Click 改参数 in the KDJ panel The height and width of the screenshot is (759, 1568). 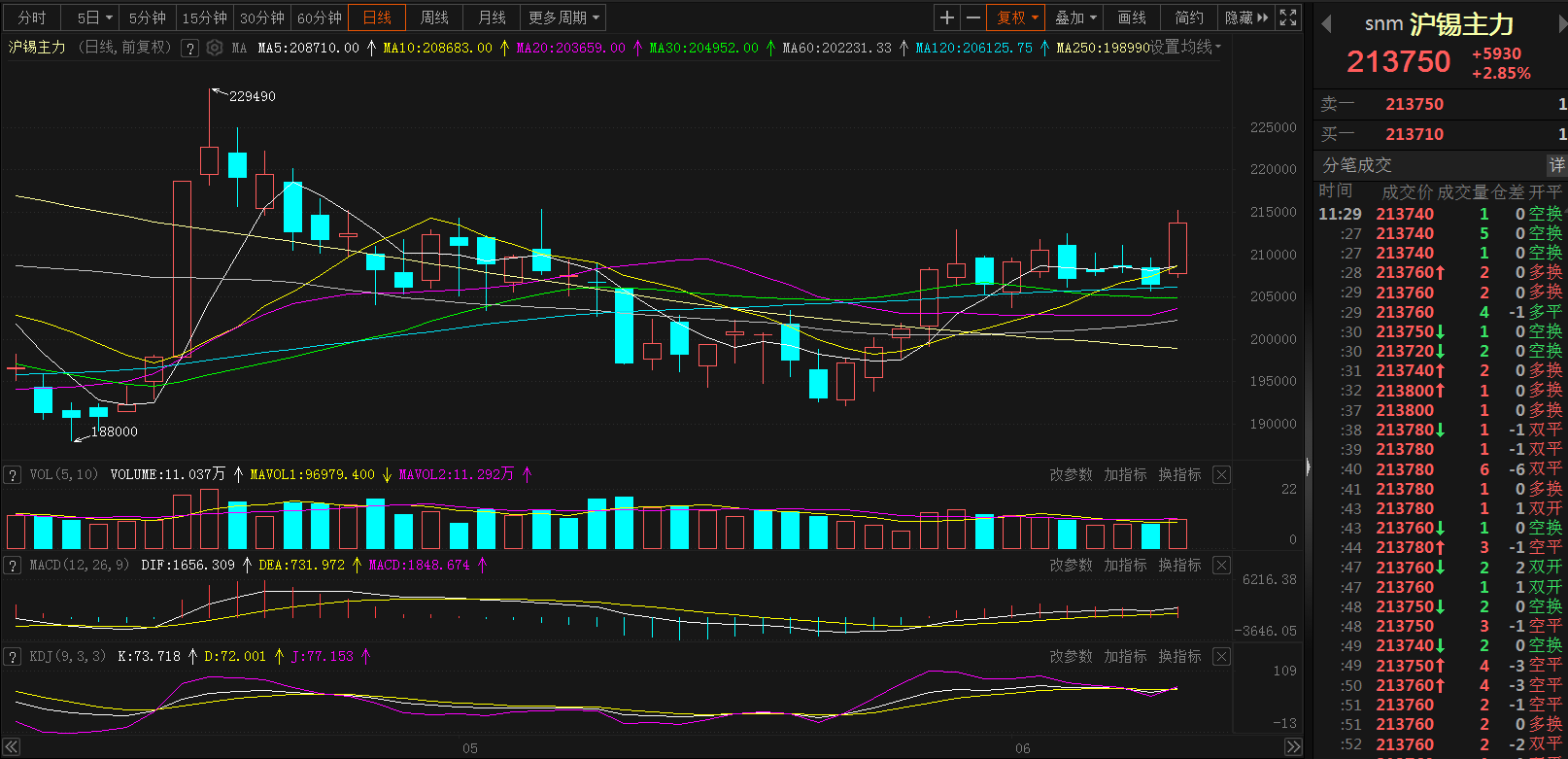[x=1071, y=656]
